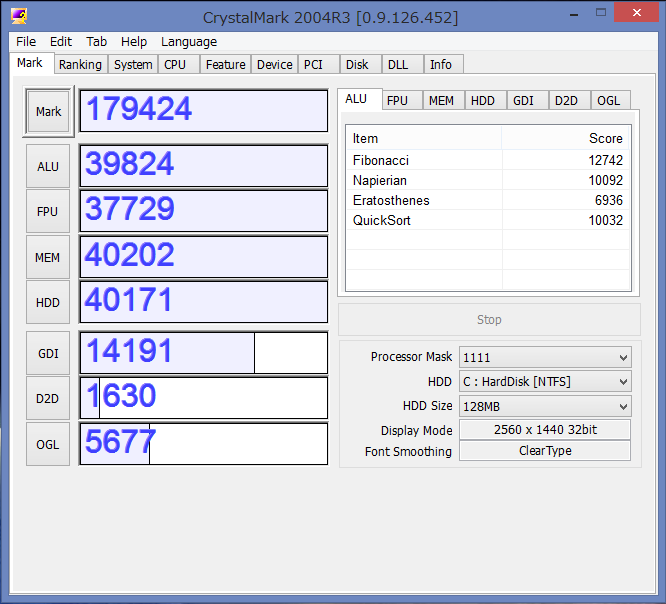Click the ClearType font smoothing button

544,451
